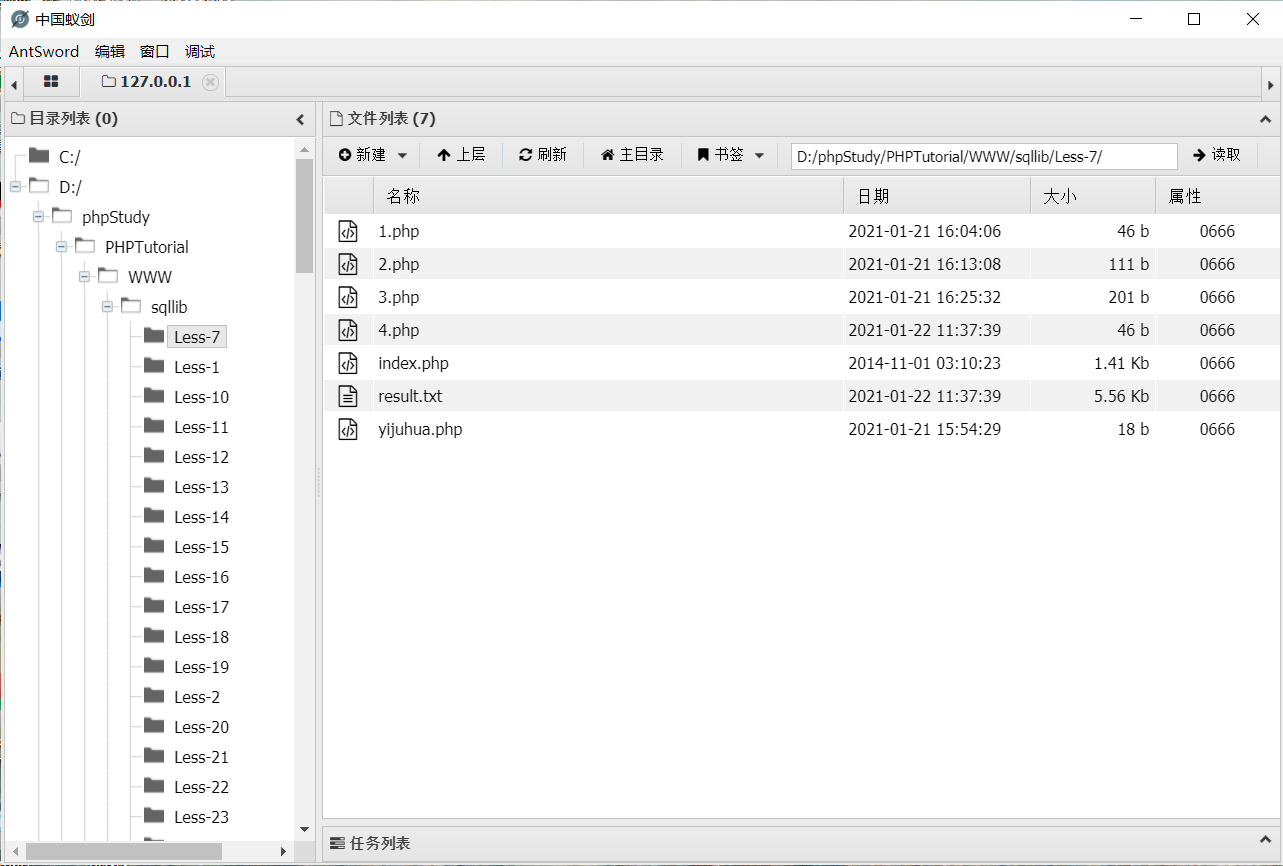Collapse the directory list panel chevron
The width and height of the screenshot is (1283, 866).
point(300,119)
